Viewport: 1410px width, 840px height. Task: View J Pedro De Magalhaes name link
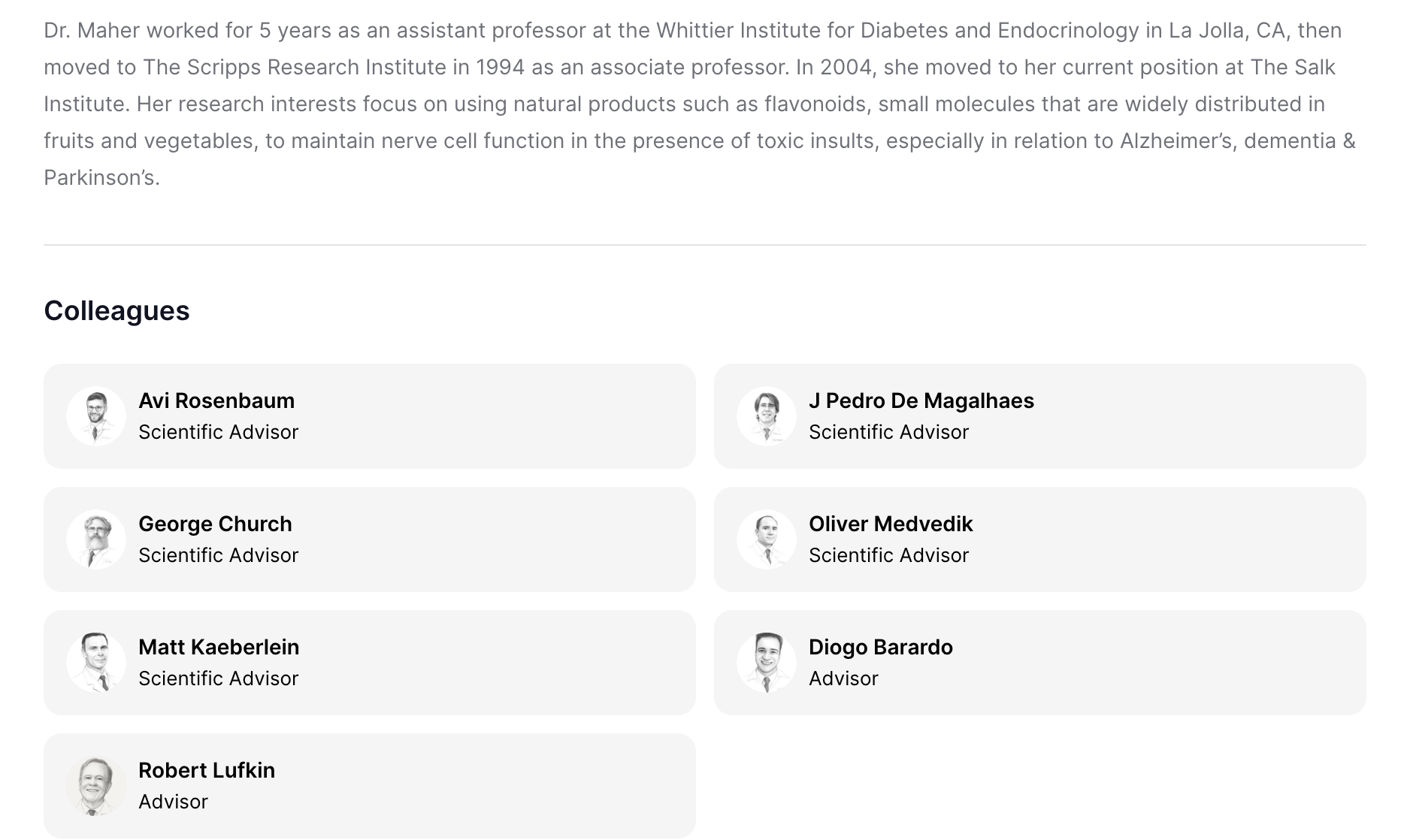921,400
